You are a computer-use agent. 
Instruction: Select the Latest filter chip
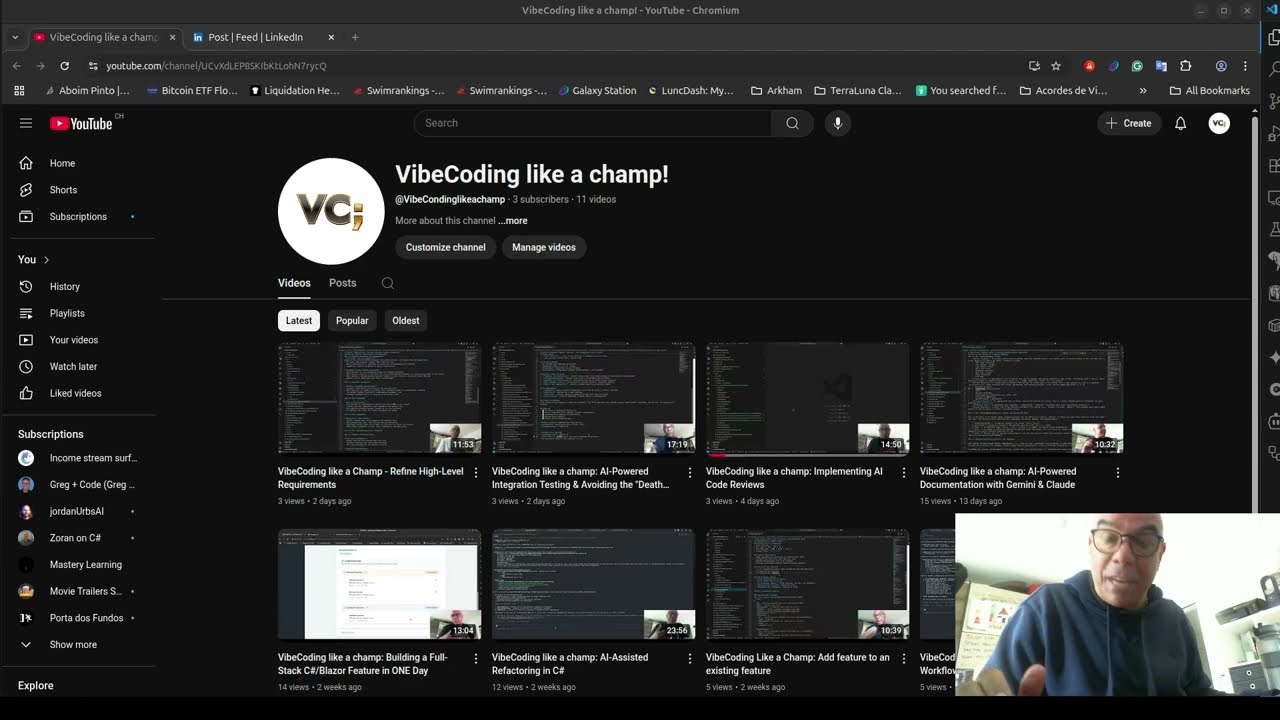click(299, 320)
